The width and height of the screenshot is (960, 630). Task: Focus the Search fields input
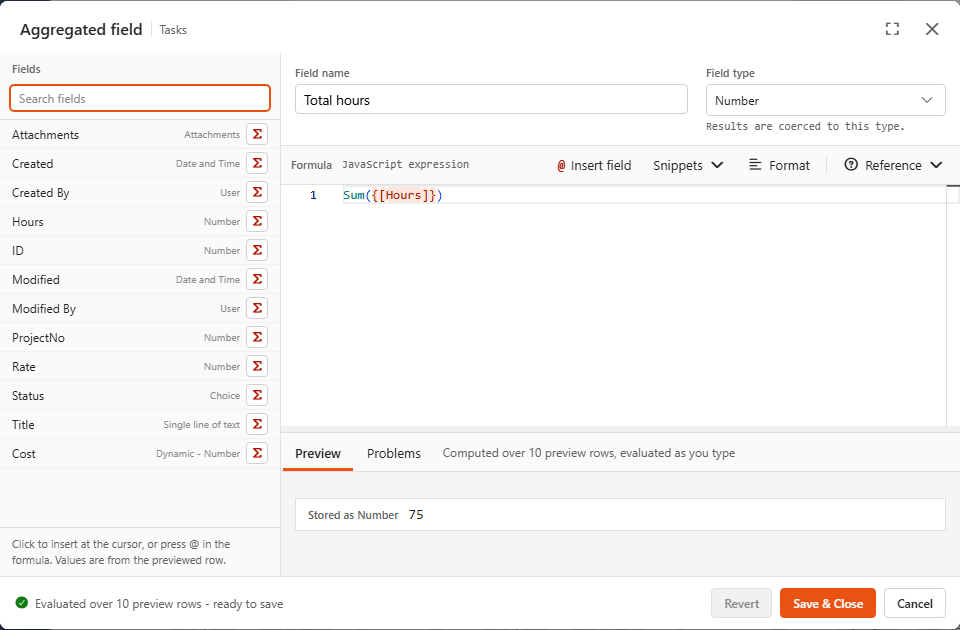(140, 99)
